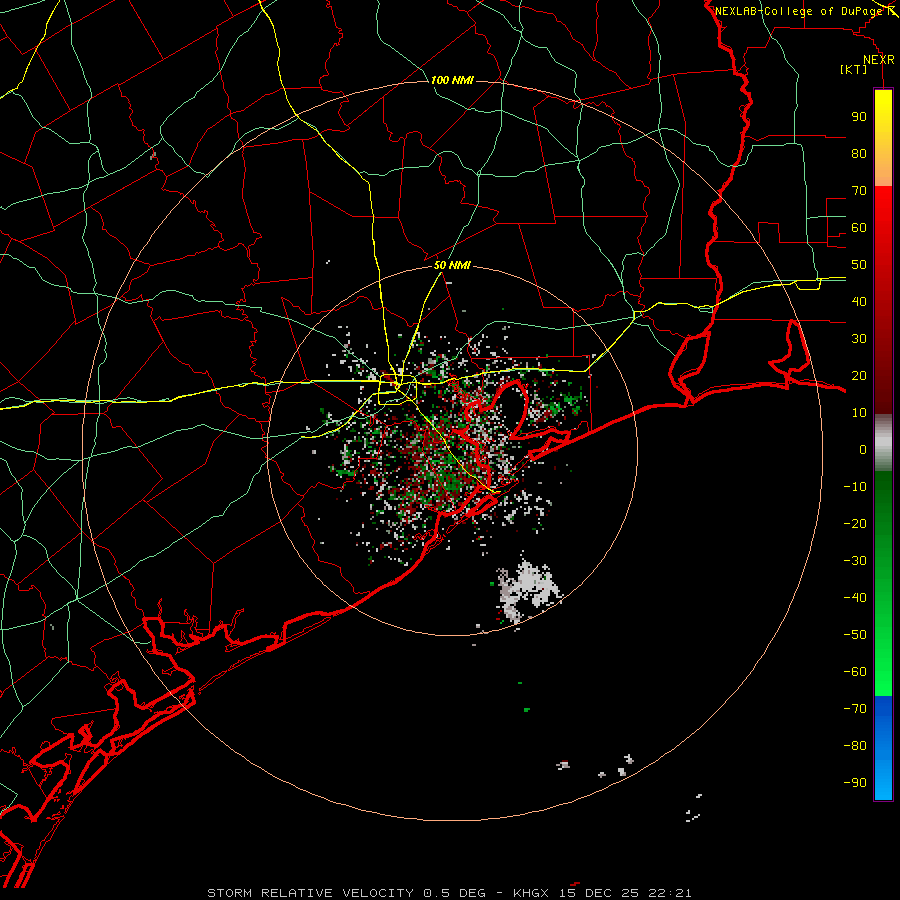Click the yellow top segment of color bar

click(883, 138)
